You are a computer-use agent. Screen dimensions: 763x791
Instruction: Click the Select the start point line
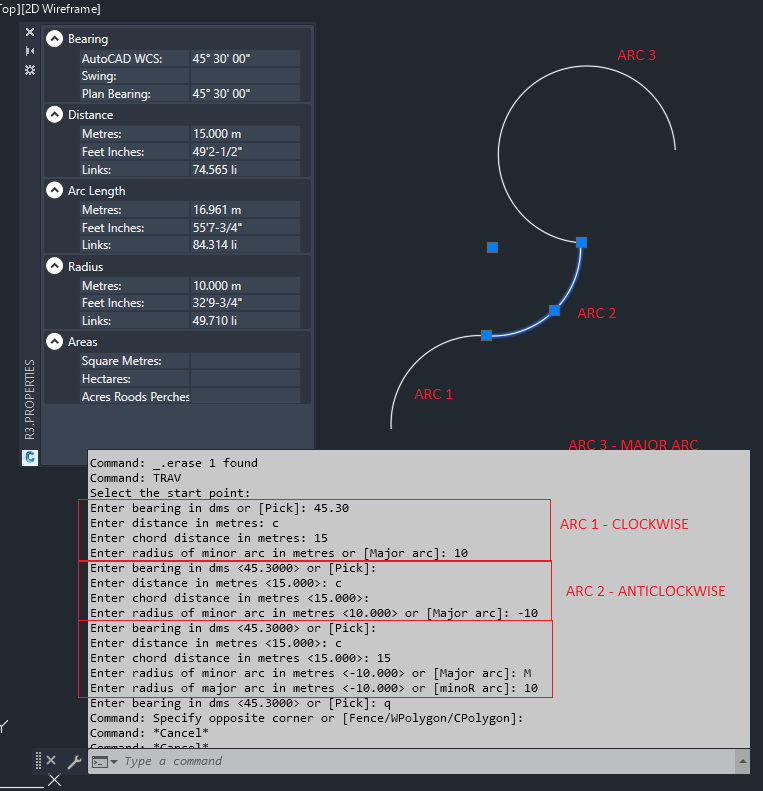point(170,493)
